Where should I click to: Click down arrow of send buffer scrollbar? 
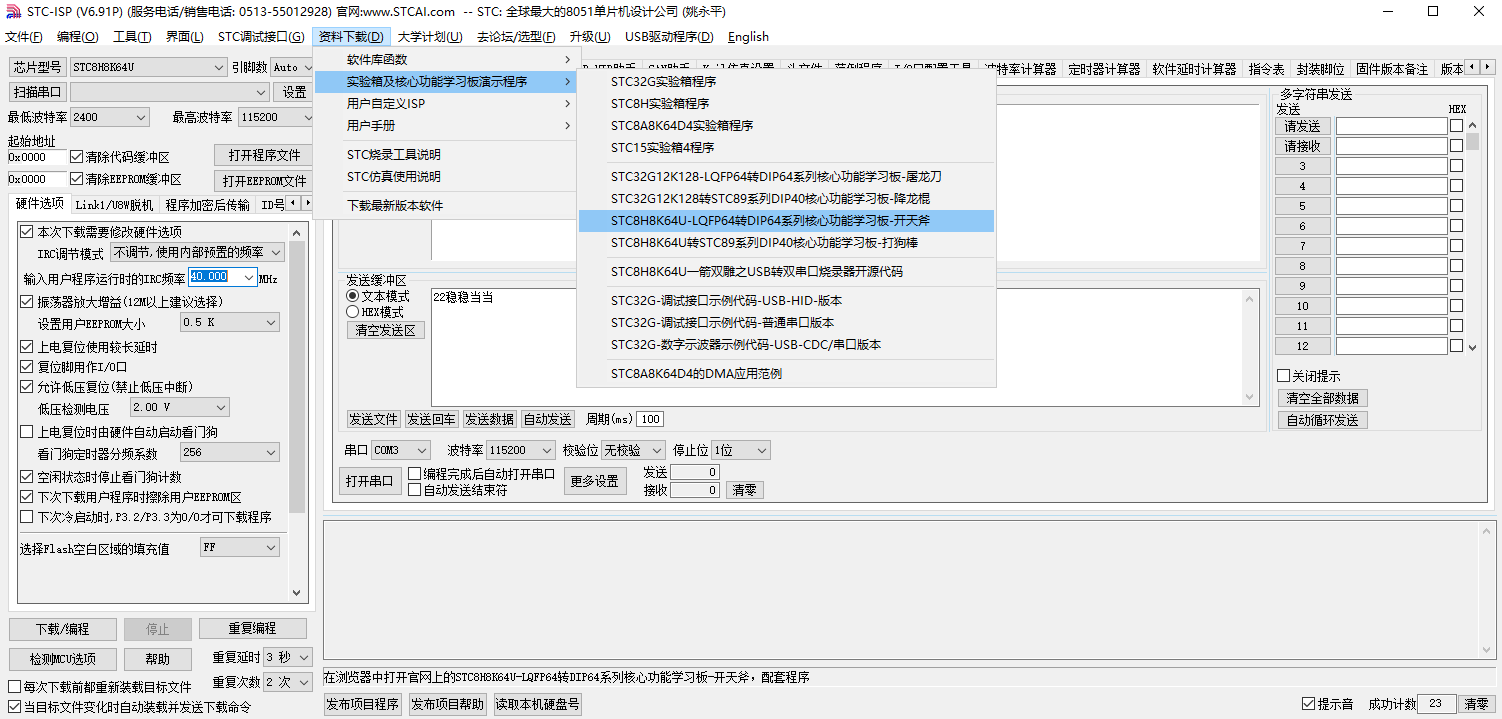[x=1251, y=397]
